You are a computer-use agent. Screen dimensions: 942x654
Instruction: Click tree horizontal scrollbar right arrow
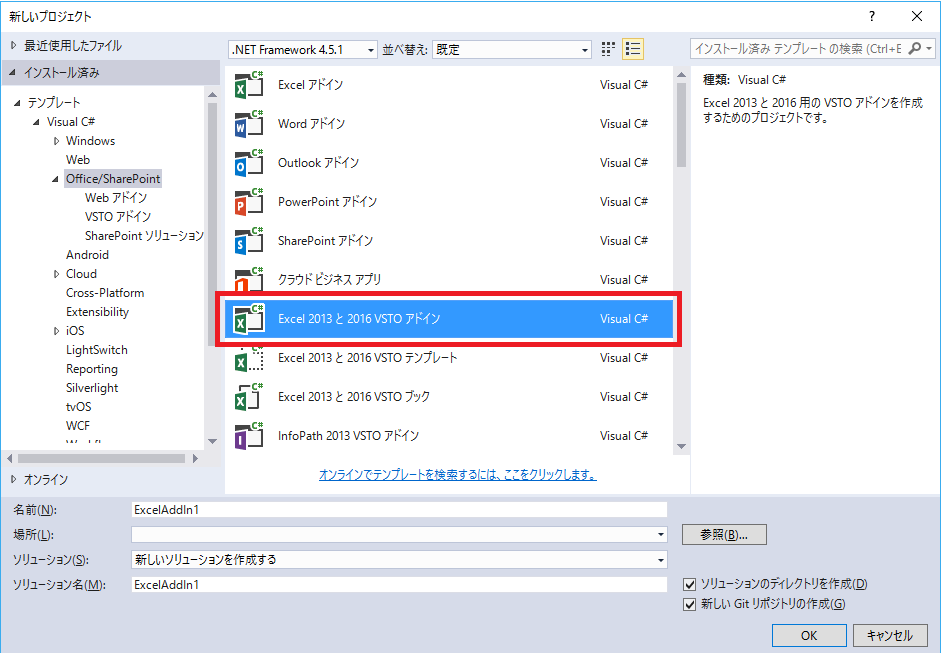(x=195, y=459)
